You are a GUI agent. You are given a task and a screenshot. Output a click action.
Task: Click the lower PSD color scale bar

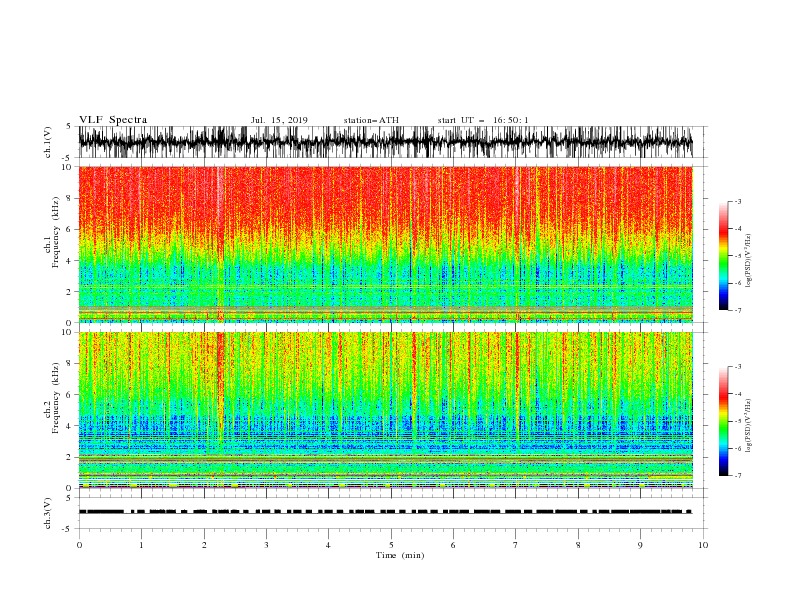pos(723,421)
